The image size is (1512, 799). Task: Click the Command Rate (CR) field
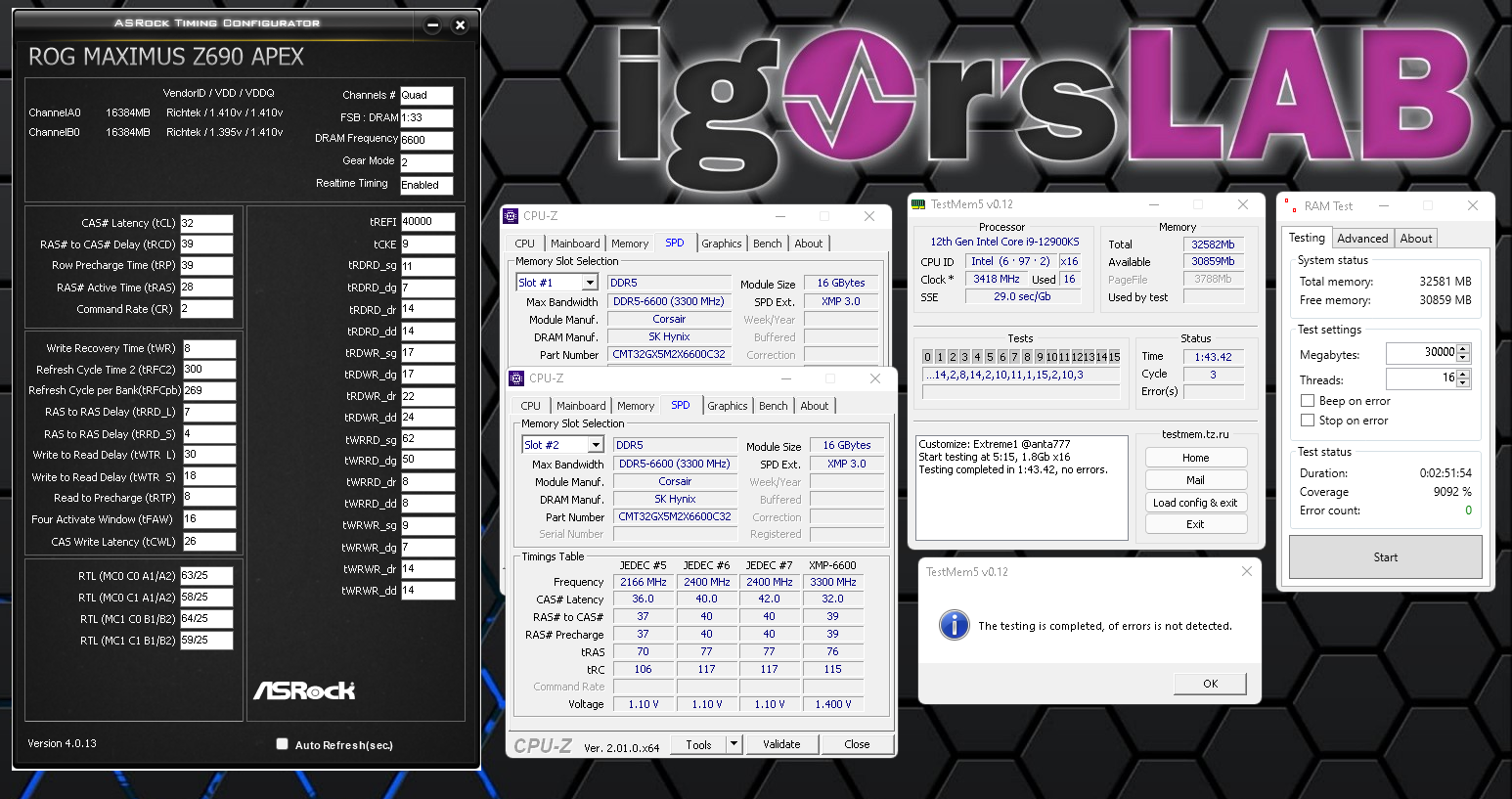pyautogui.click(x=206, y=309)
